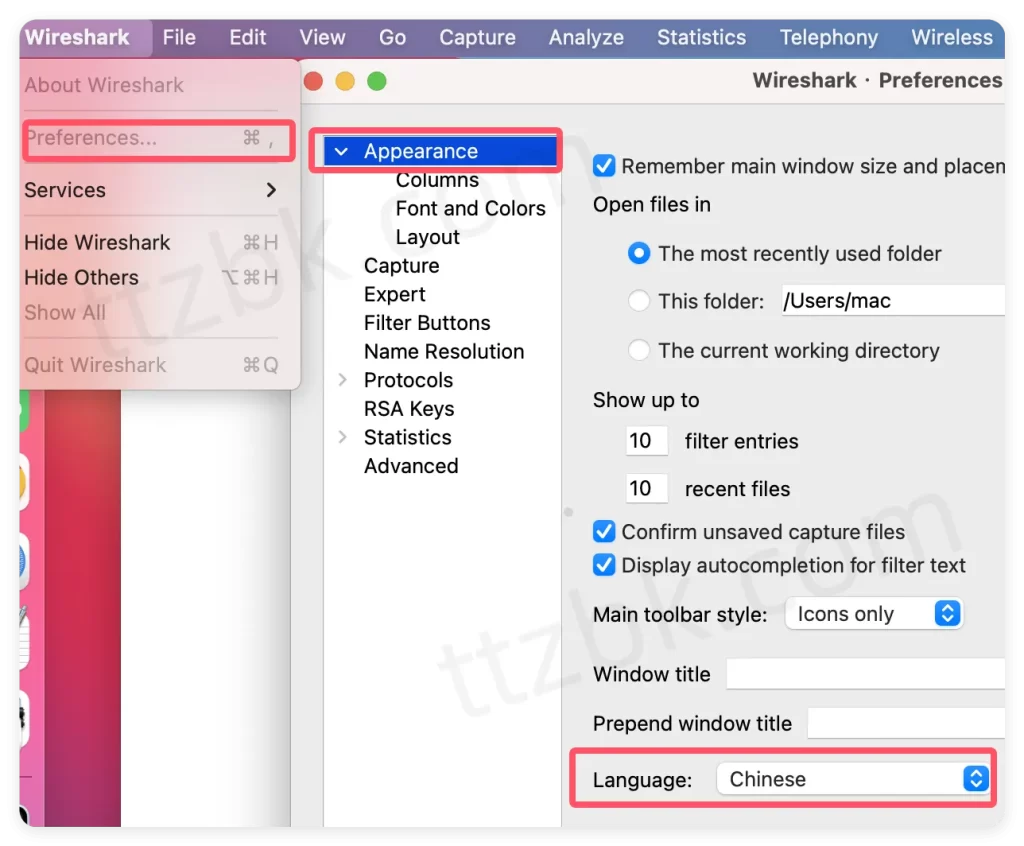The image size is (1024, 846).
Task: Open the Analyze menu
Action: (x=585, y=37)
